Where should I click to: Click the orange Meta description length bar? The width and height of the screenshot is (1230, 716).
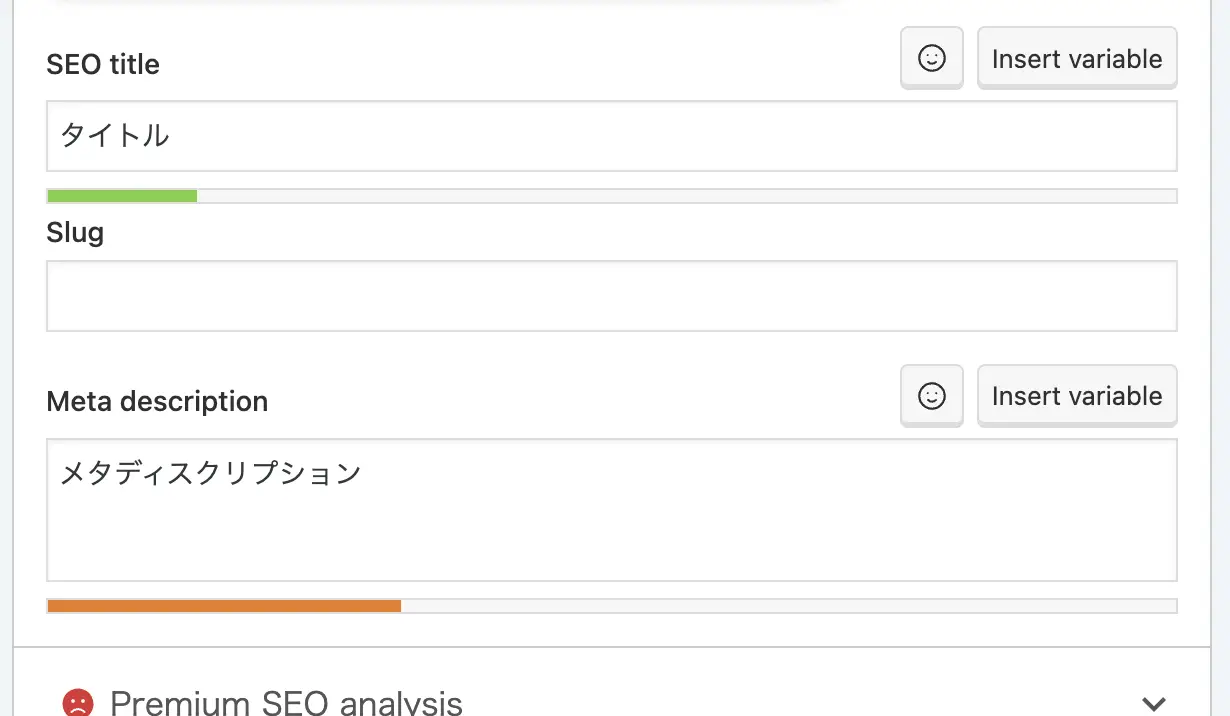point(224,606)
